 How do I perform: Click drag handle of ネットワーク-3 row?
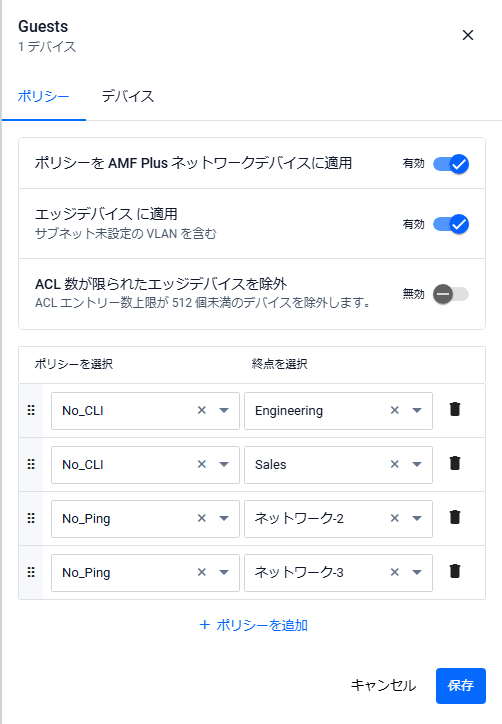31,572
